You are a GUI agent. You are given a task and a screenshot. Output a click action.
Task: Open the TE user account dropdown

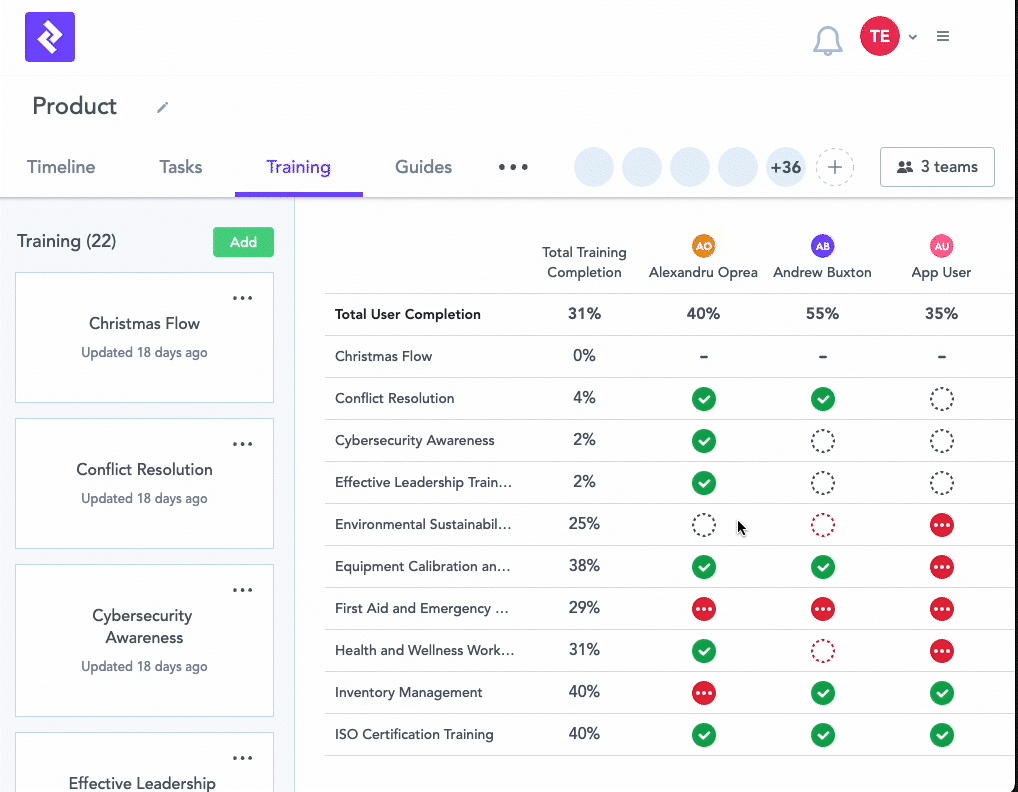pyautogui.click(x=889, y=37)
